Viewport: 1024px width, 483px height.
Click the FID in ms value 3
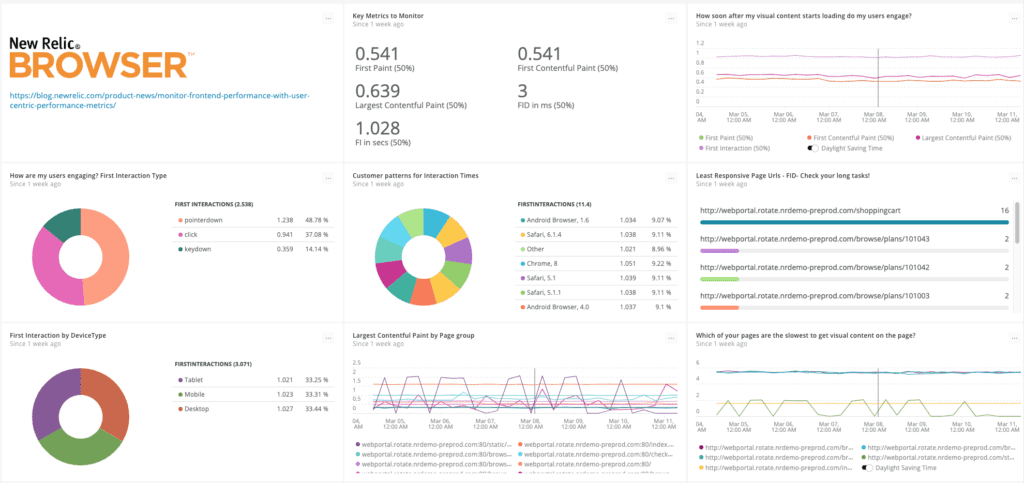522,91
